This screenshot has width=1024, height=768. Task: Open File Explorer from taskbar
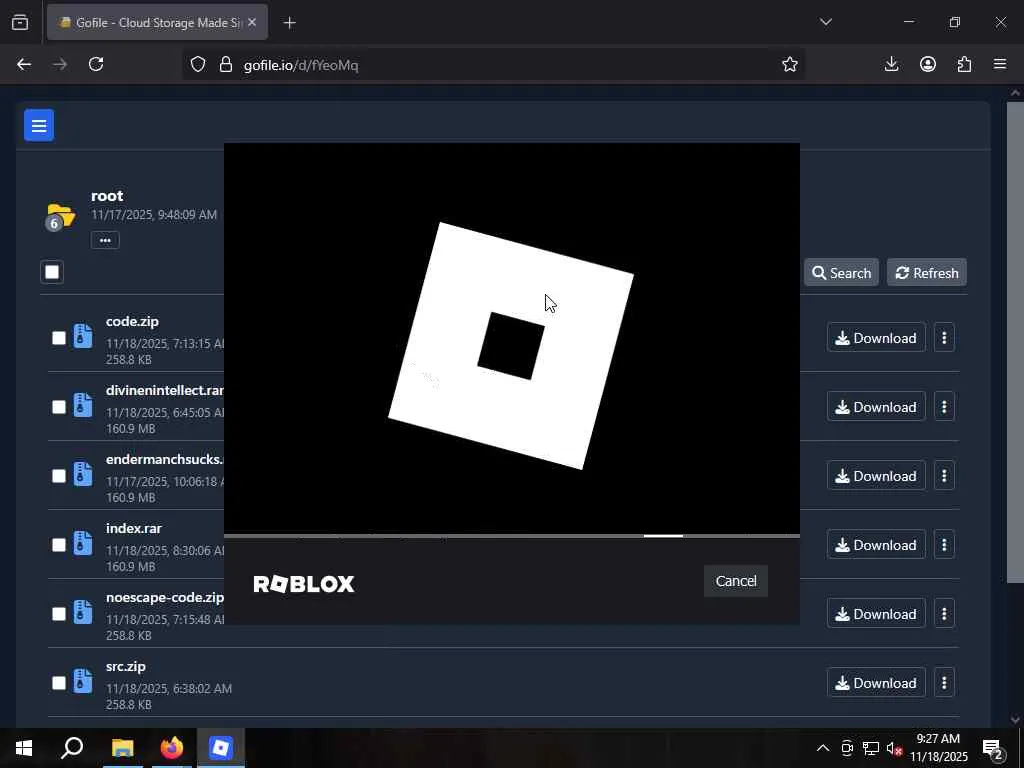(122, 748)
